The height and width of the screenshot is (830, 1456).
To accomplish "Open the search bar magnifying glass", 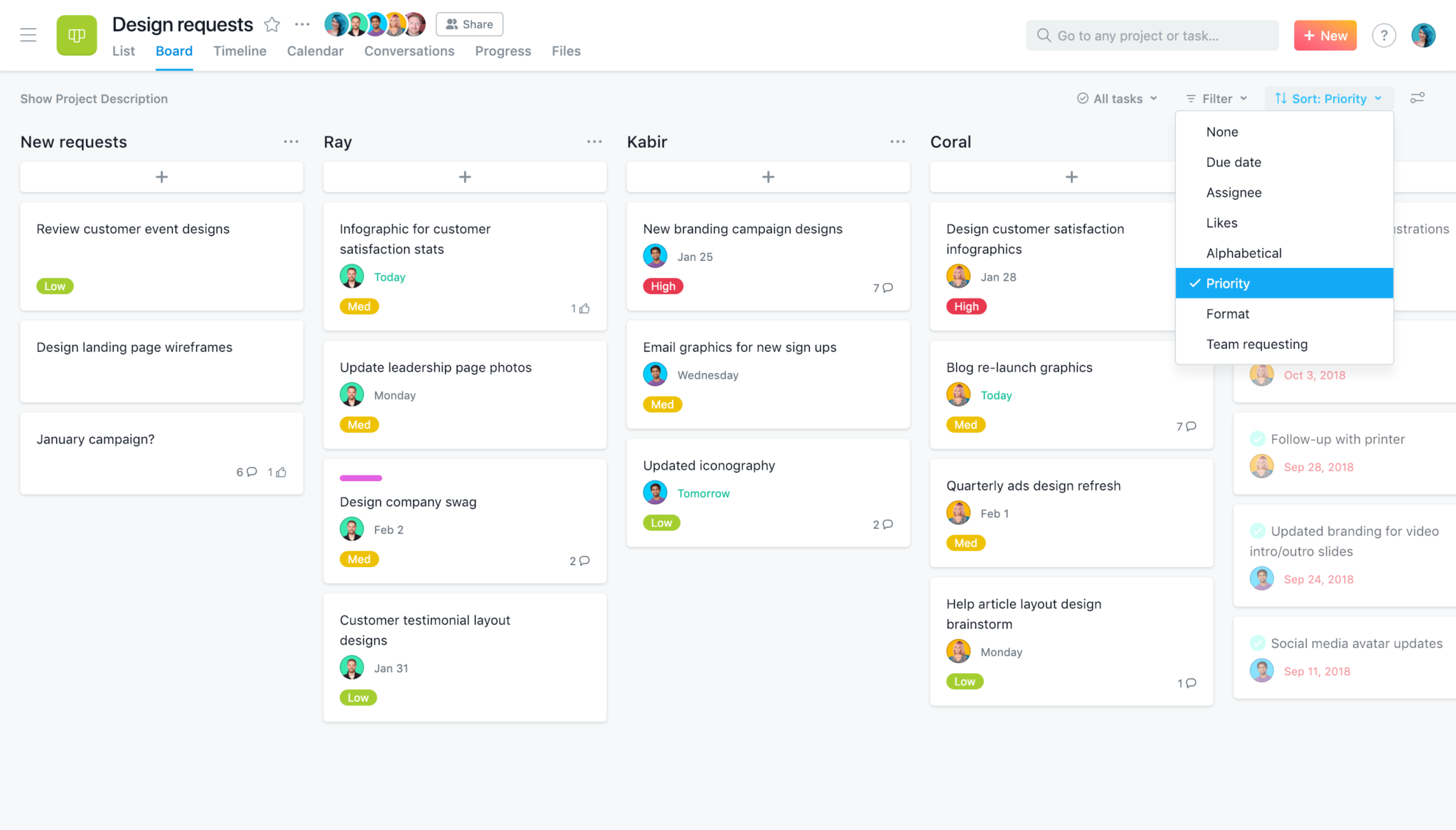I will click(1043, 35).
